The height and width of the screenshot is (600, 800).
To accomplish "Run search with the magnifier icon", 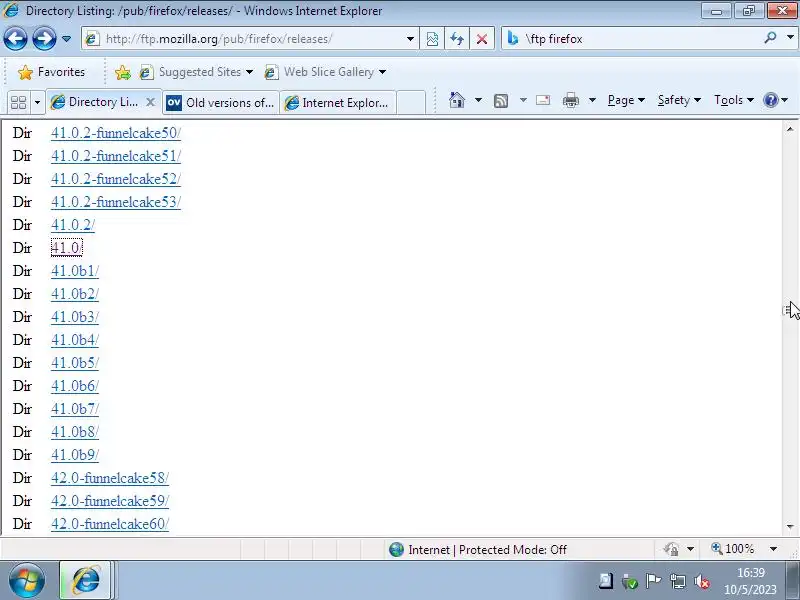I will [770, 37].
